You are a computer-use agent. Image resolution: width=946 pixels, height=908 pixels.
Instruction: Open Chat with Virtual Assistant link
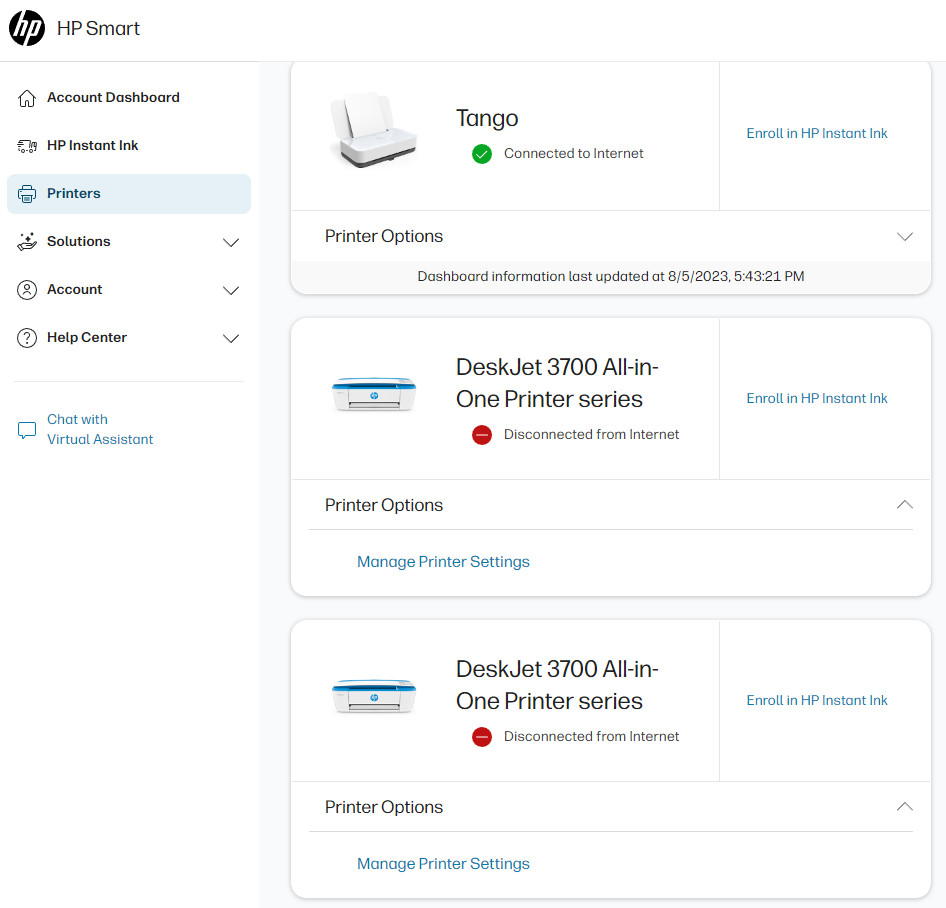(x=100, y=430)
